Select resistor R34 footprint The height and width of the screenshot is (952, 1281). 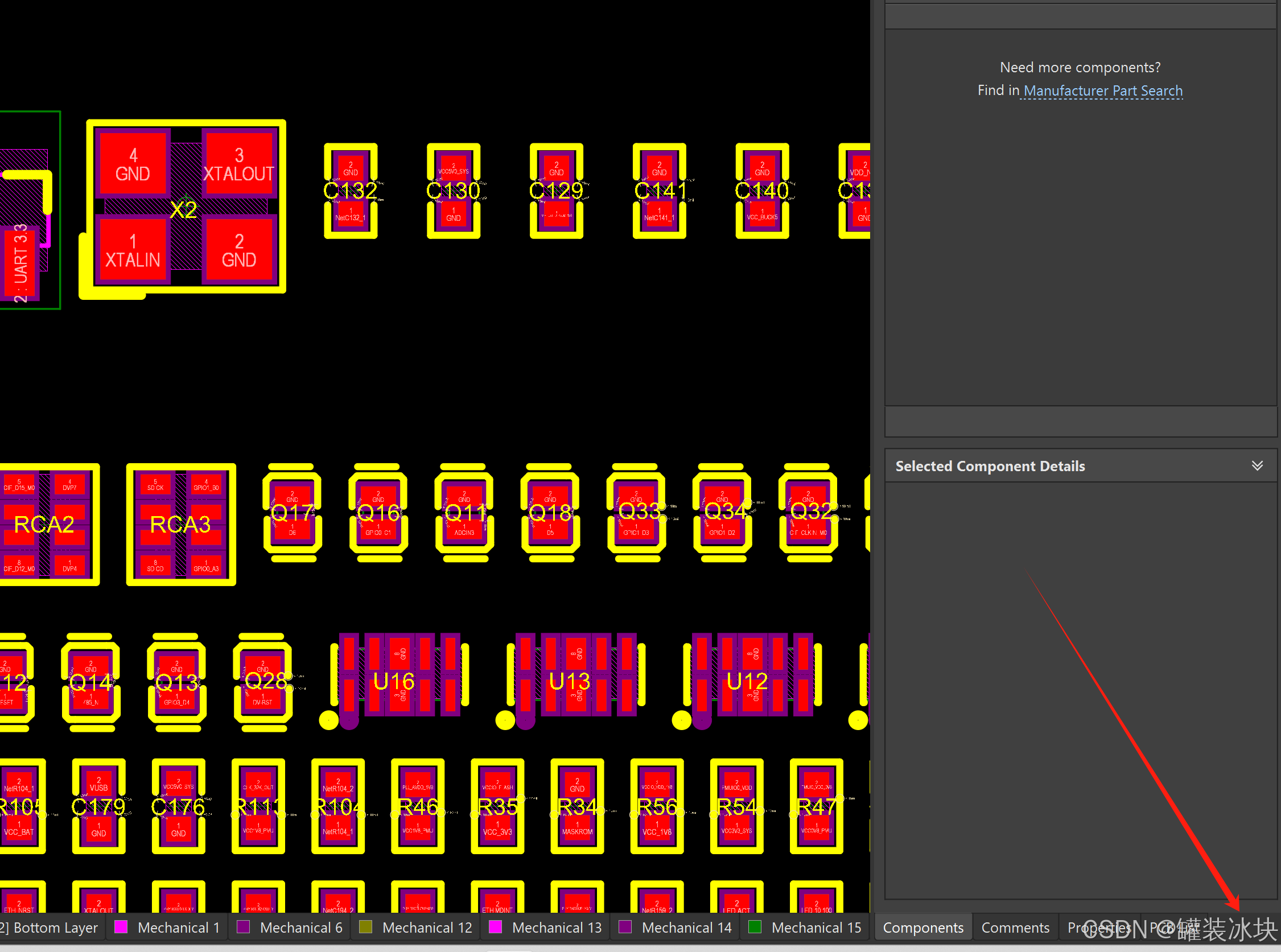tap(577, 806)
